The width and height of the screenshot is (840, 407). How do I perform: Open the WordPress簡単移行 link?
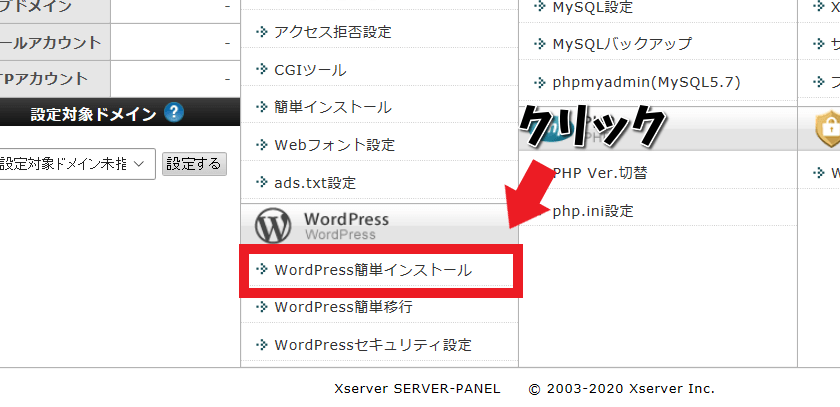(343, 307)
